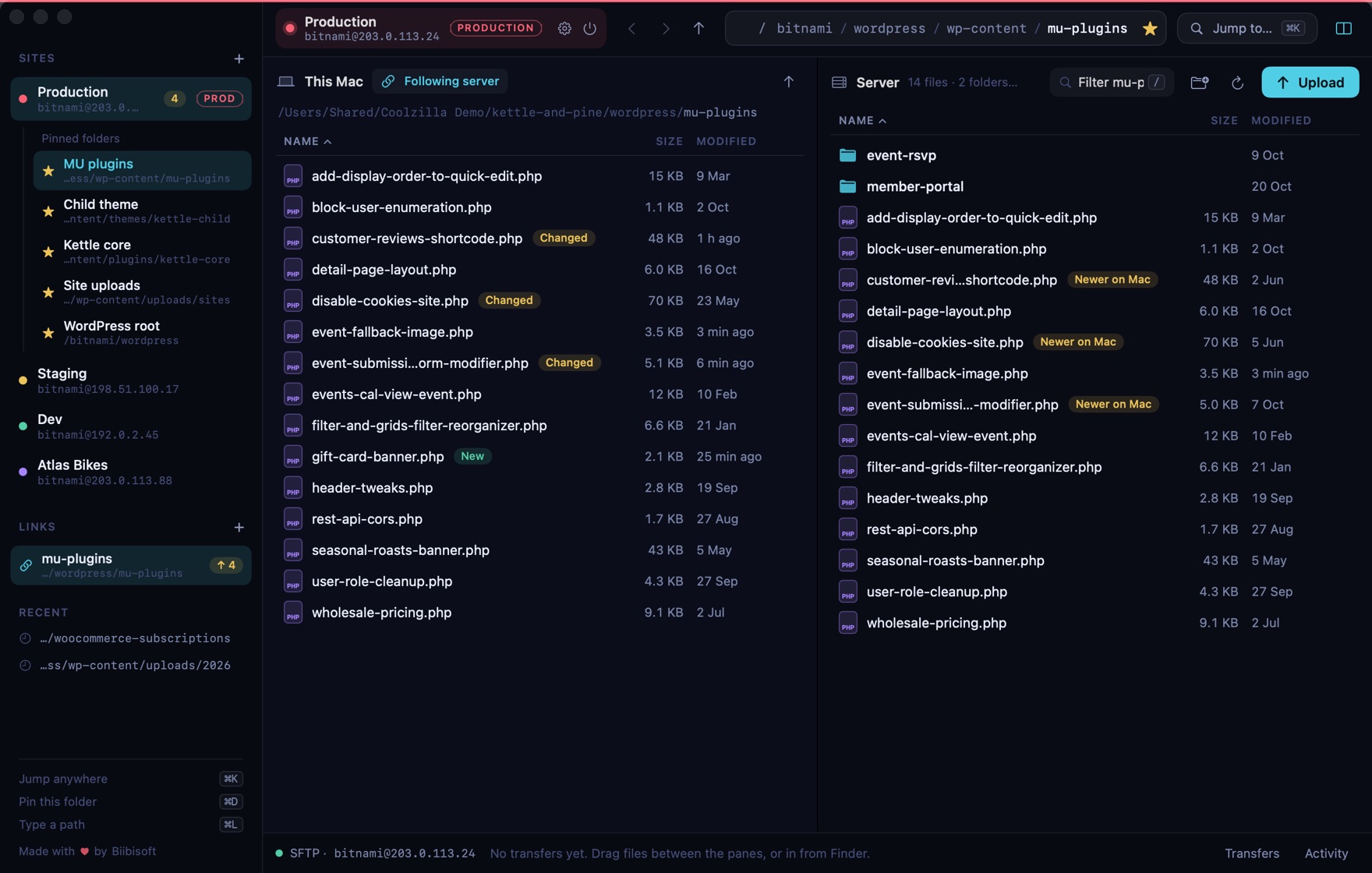The height and width of the screenshot is (873, 1372).
Task: Disconnect using the power icon
Action: (x=590, y=28)
